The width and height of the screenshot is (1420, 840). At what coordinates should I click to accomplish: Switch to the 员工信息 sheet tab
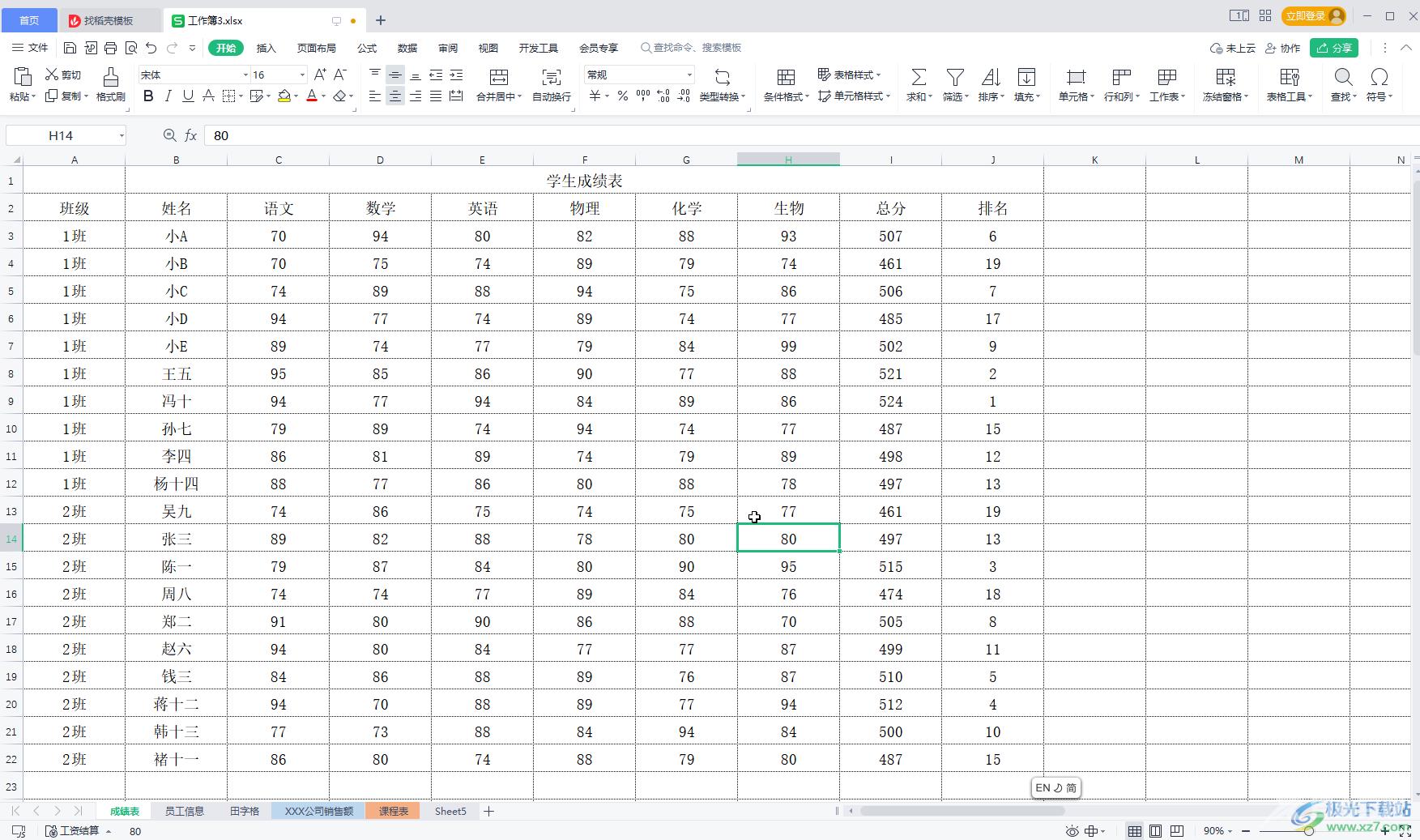coord(185,811)
